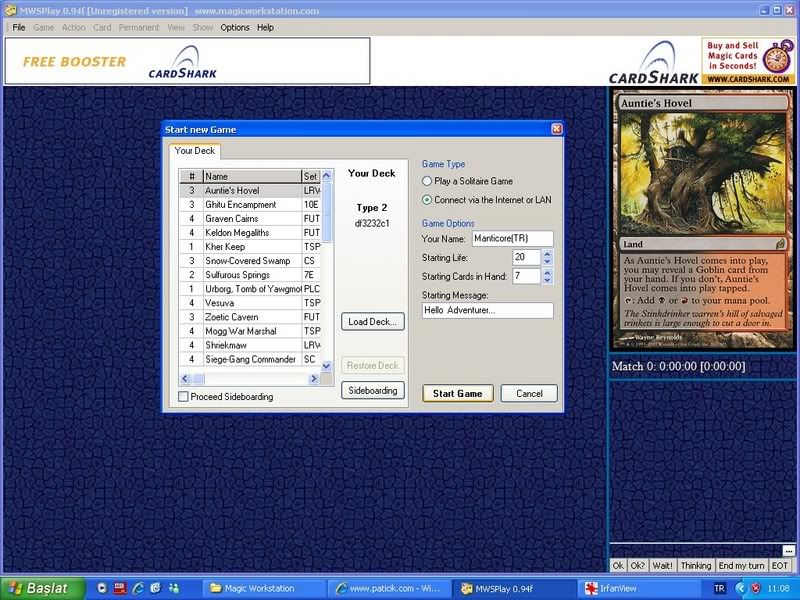Click the Start Game button
The height and width of the screenshot is (600, 800).
coord(458,393)
